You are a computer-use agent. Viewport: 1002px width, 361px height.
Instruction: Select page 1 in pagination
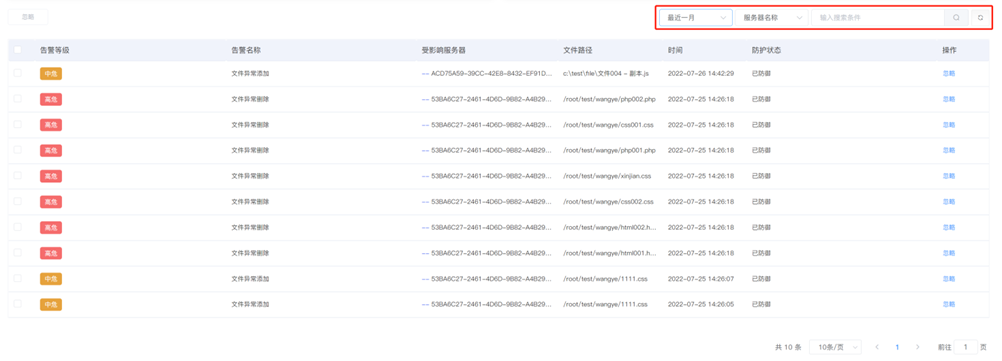(x=897, y=347)
